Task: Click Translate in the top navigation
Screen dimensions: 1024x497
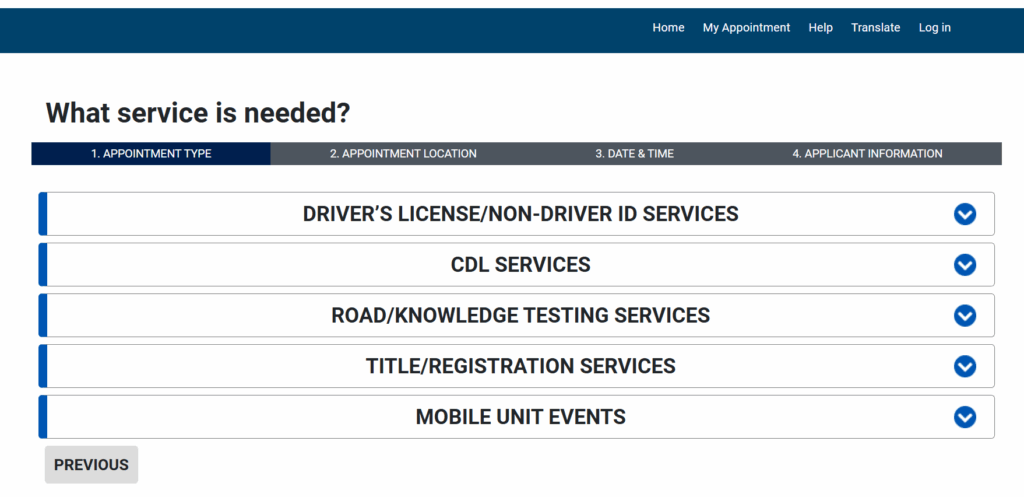Action: 875,28
